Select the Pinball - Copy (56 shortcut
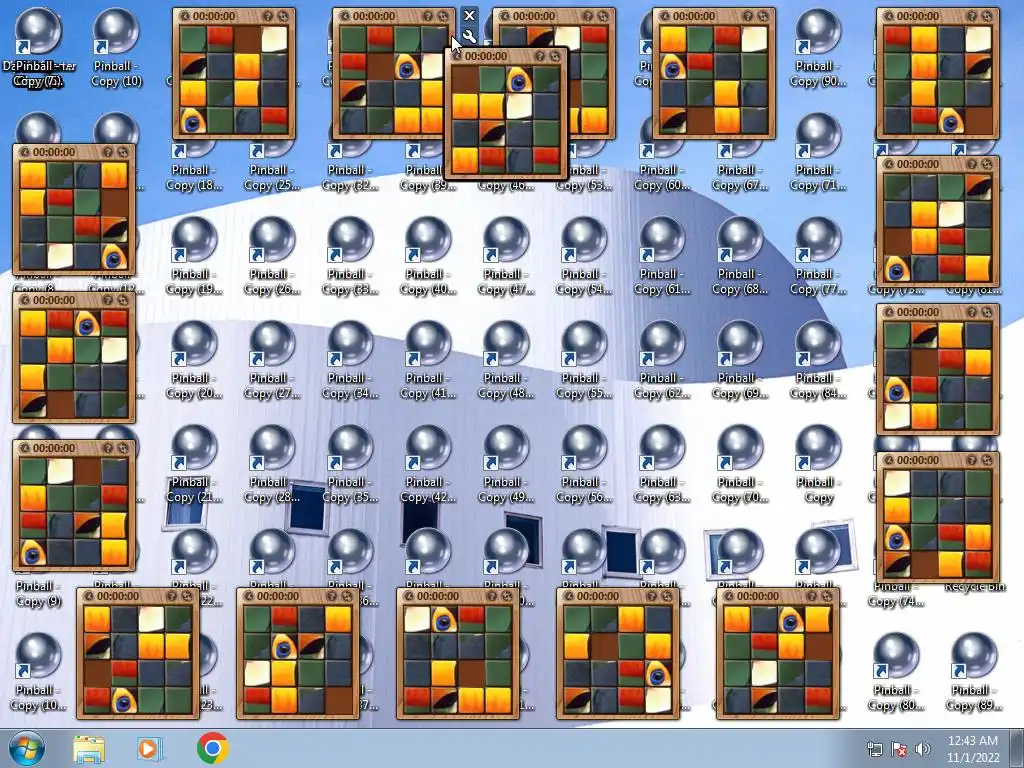The width and height of the screenshot is (1024, 768). 584,464
